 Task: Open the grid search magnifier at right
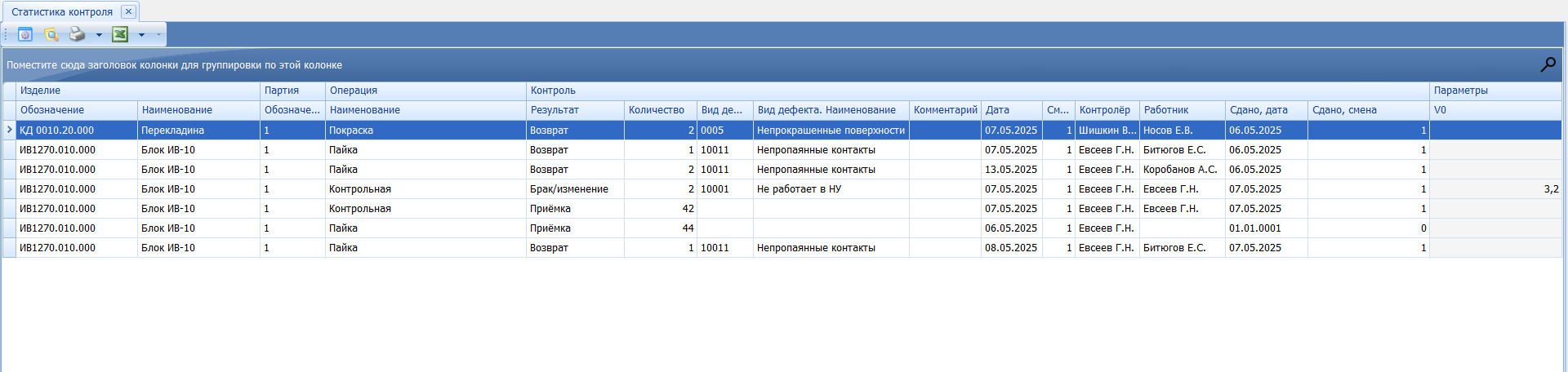[x=1548, y=64]
